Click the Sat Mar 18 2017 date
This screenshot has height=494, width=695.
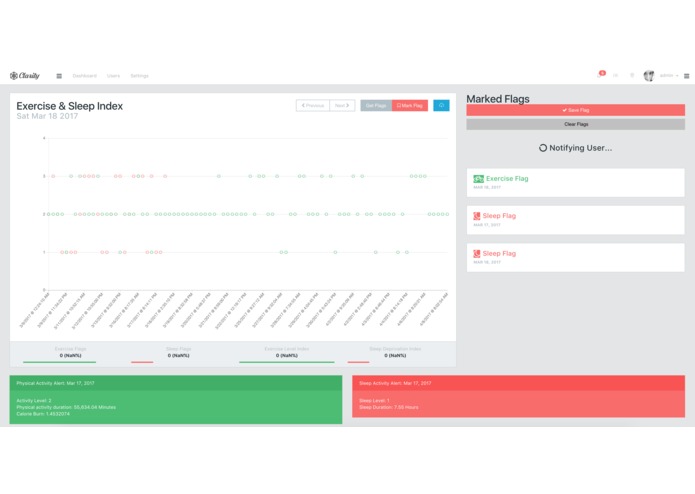click(x=47, y=116)
